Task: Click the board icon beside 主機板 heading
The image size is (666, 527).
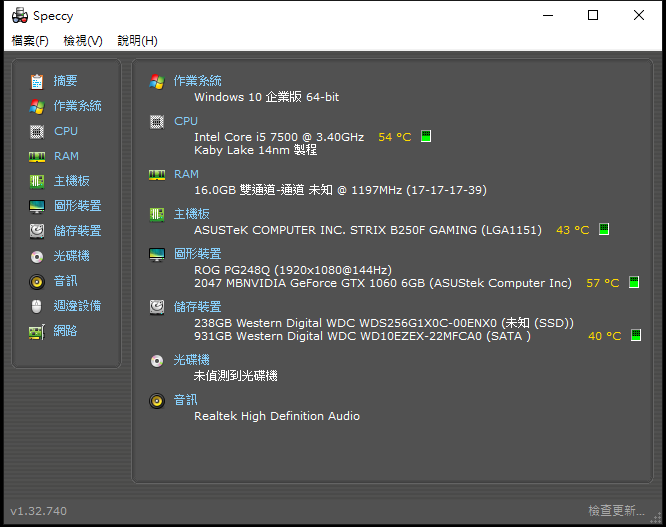Action: [x=157, y=214]
